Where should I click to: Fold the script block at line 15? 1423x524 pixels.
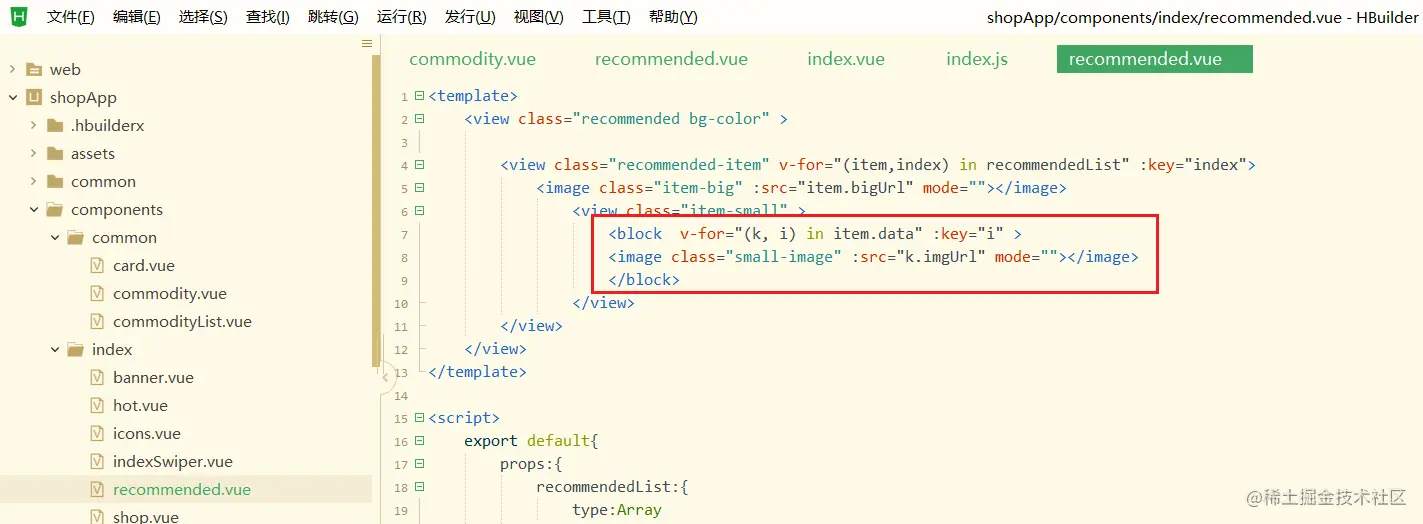click(420, 418)
